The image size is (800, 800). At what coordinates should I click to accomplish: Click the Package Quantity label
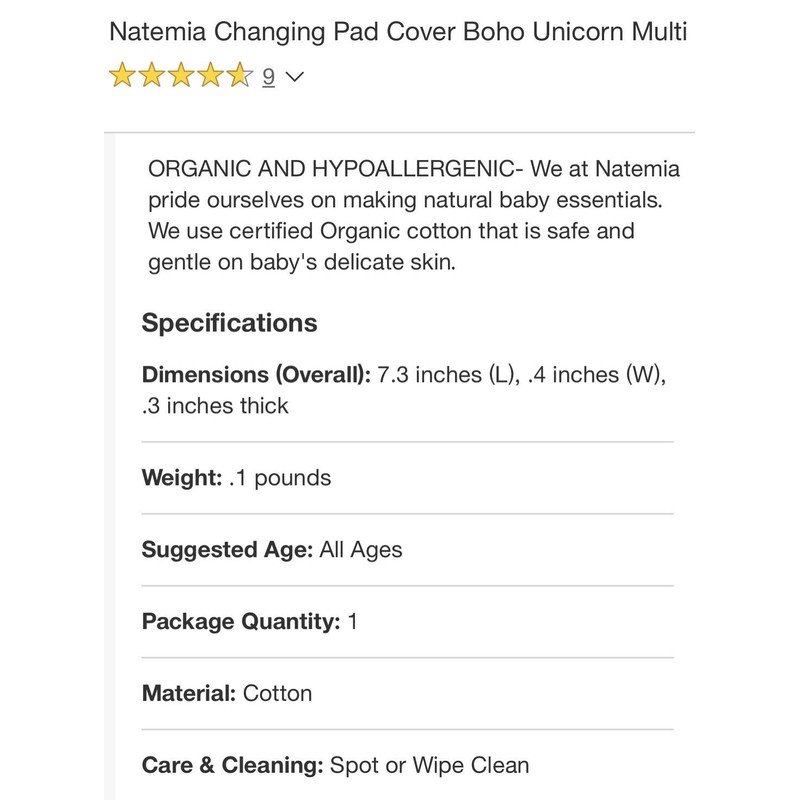coord(240,621)
